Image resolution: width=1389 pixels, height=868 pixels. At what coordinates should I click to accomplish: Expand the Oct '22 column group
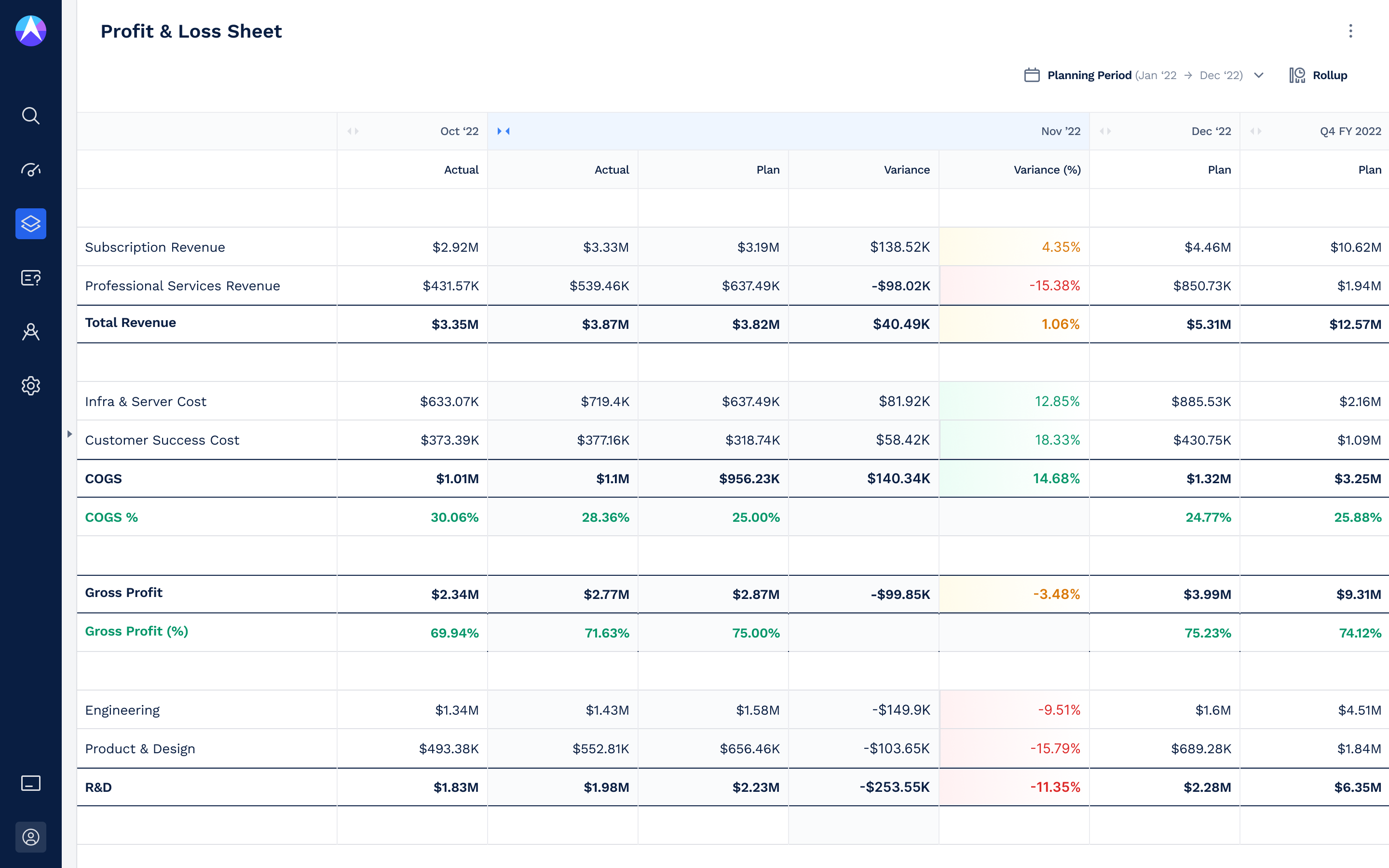353,132
